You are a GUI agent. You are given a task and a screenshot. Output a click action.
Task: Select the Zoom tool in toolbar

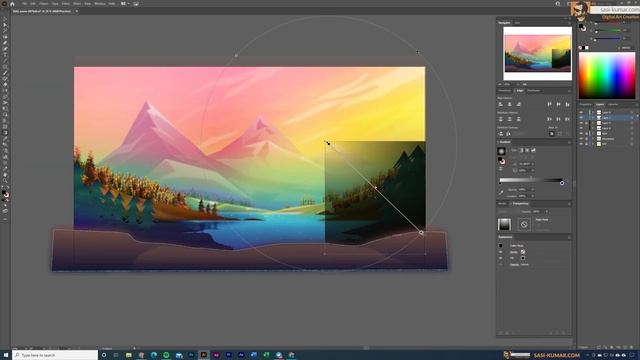click(x=5, y=180)
